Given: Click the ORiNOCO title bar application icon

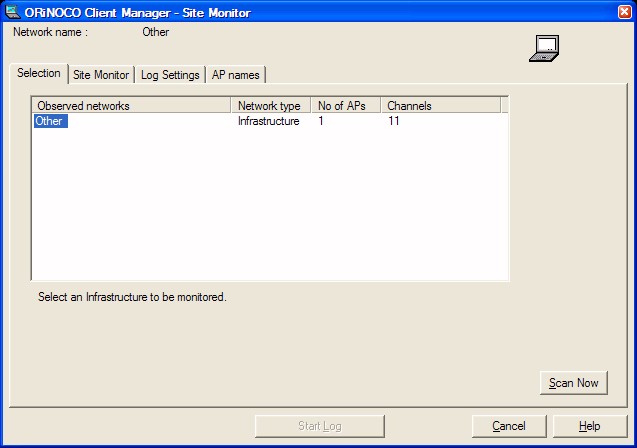Looking at the screenshot, I should pos(12,12).
